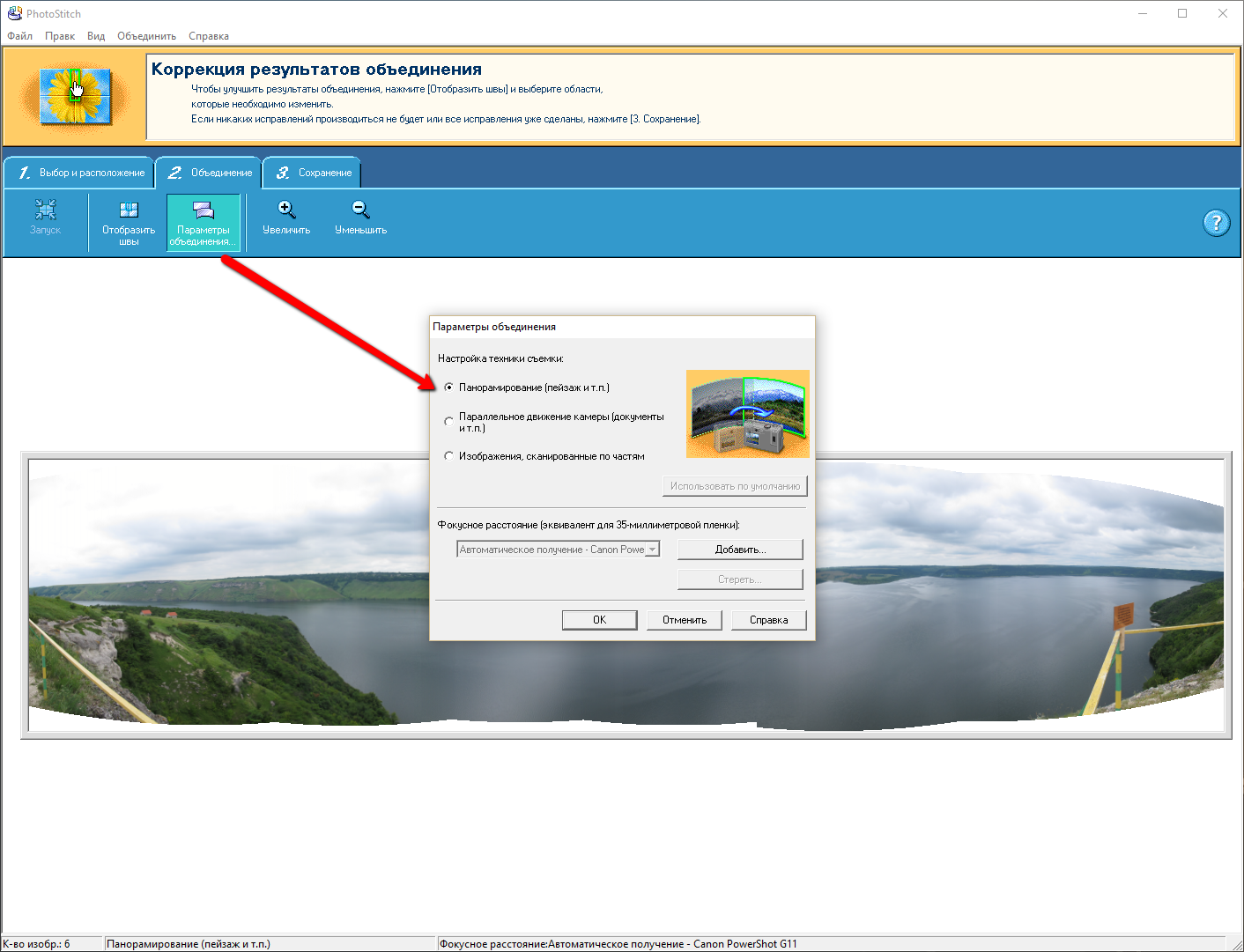This screenshot has height=952, width=1244.
Task: Open help with blue question mark icon
Action: pyautogui.click(x=1216, y=223)
